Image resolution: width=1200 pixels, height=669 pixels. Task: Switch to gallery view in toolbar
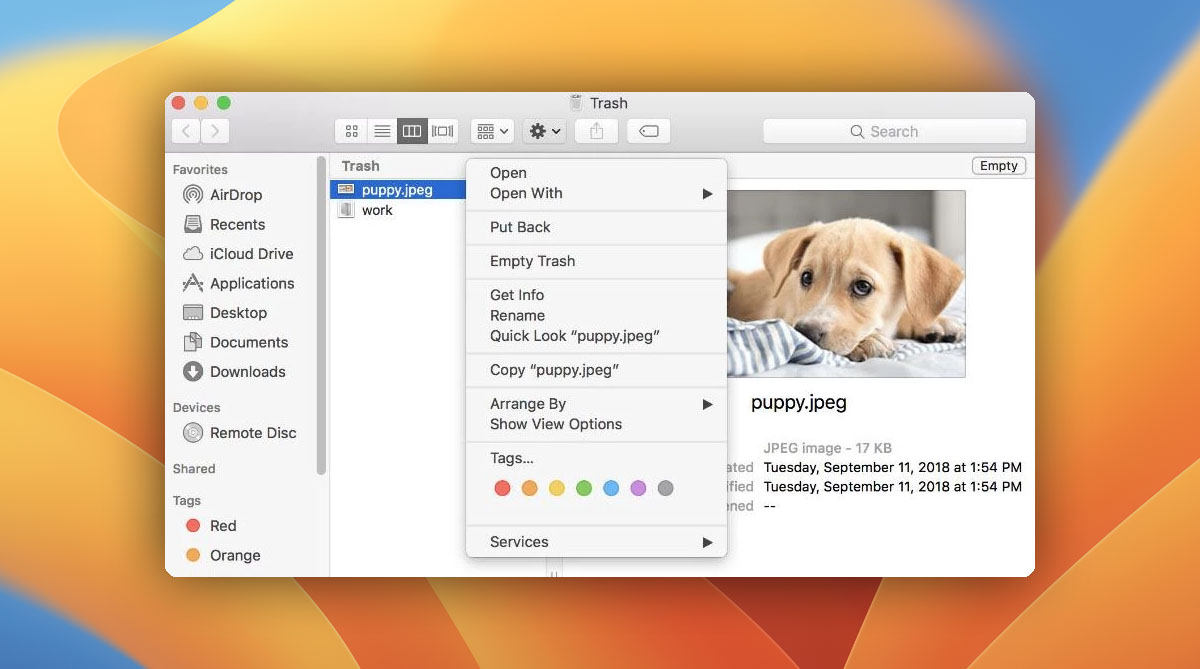(x=443, y=131)
